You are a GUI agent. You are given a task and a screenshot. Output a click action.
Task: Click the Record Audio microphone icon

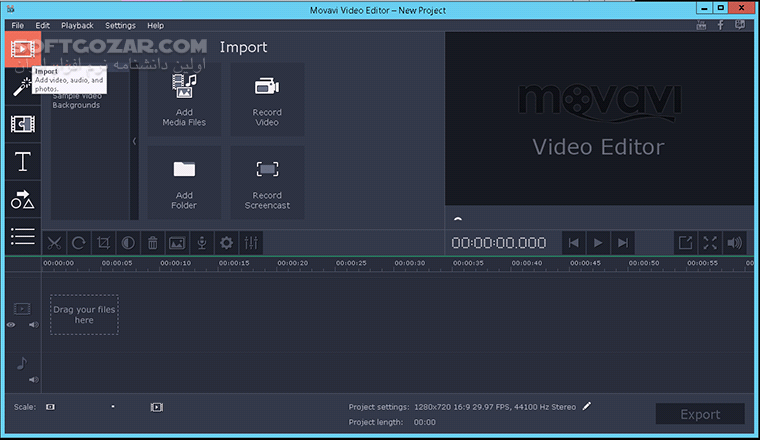[202, 243]
